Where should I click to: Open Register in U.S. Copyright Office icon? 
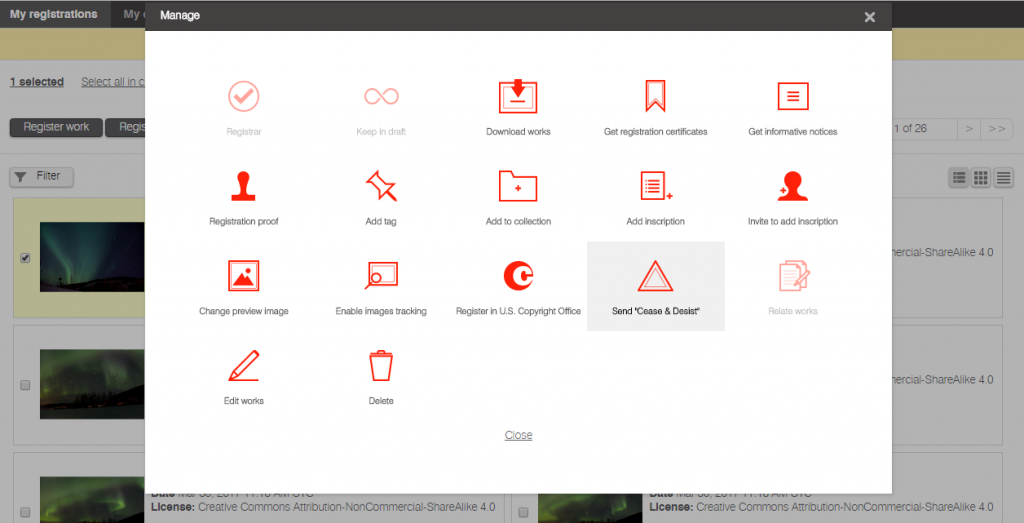pyautogui.click(x=518, y=277)
